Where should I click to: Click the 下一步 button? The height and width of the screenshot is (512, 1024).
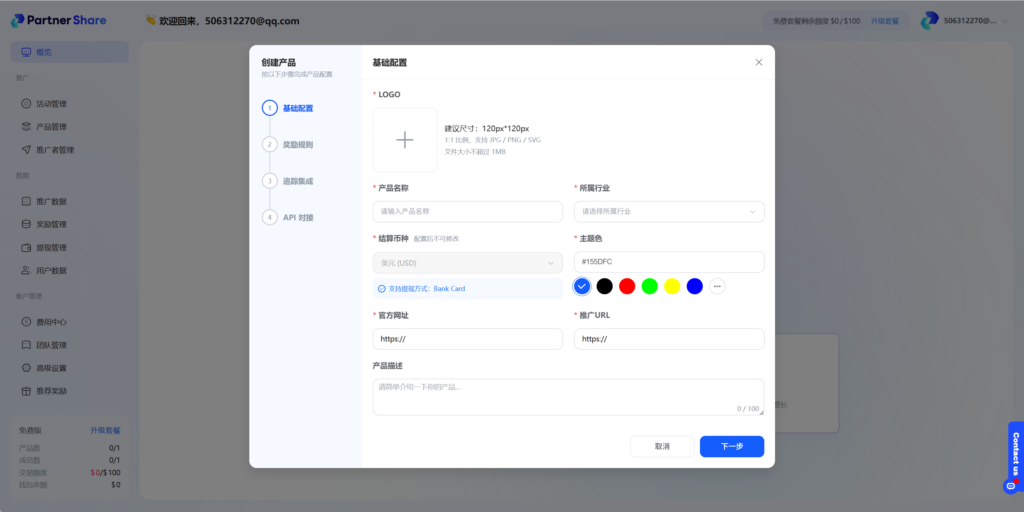[x=731, y=446]
